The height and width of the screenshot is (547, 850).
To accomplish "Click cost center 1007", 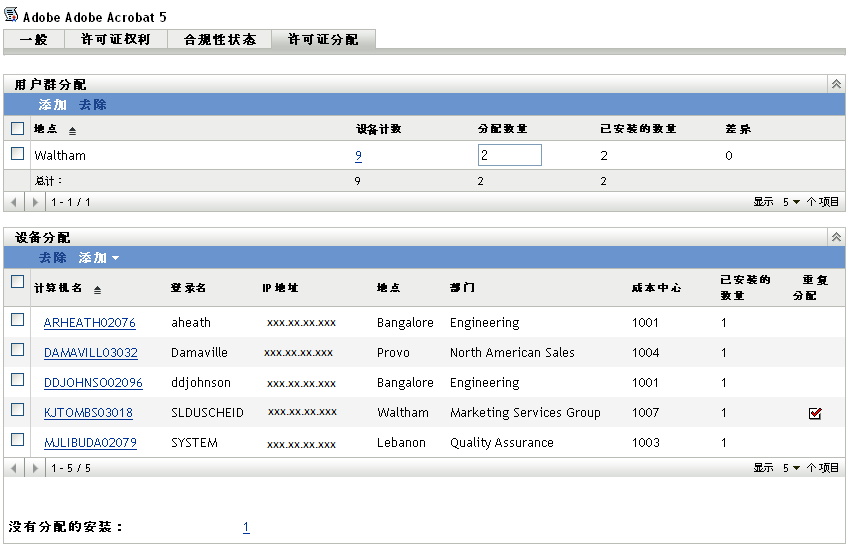I will coord(645,413).
